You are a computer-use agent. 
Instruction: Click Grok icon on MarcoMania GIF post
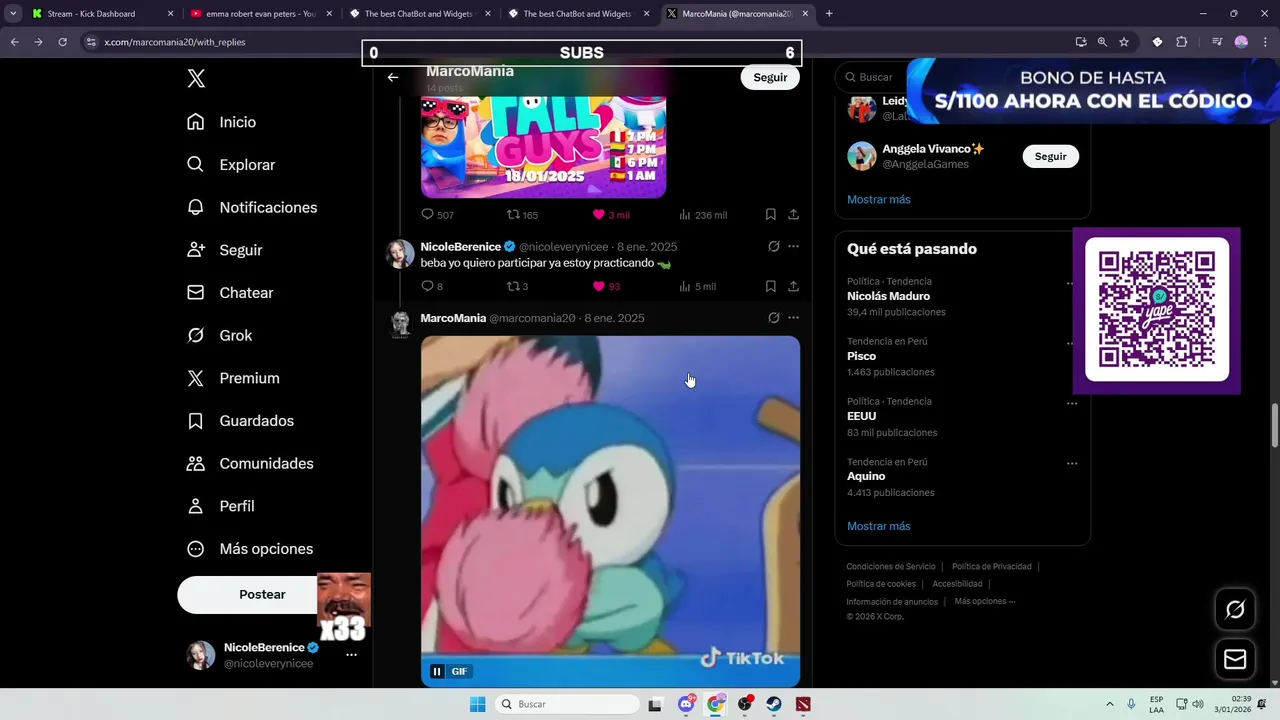(773, 318)
